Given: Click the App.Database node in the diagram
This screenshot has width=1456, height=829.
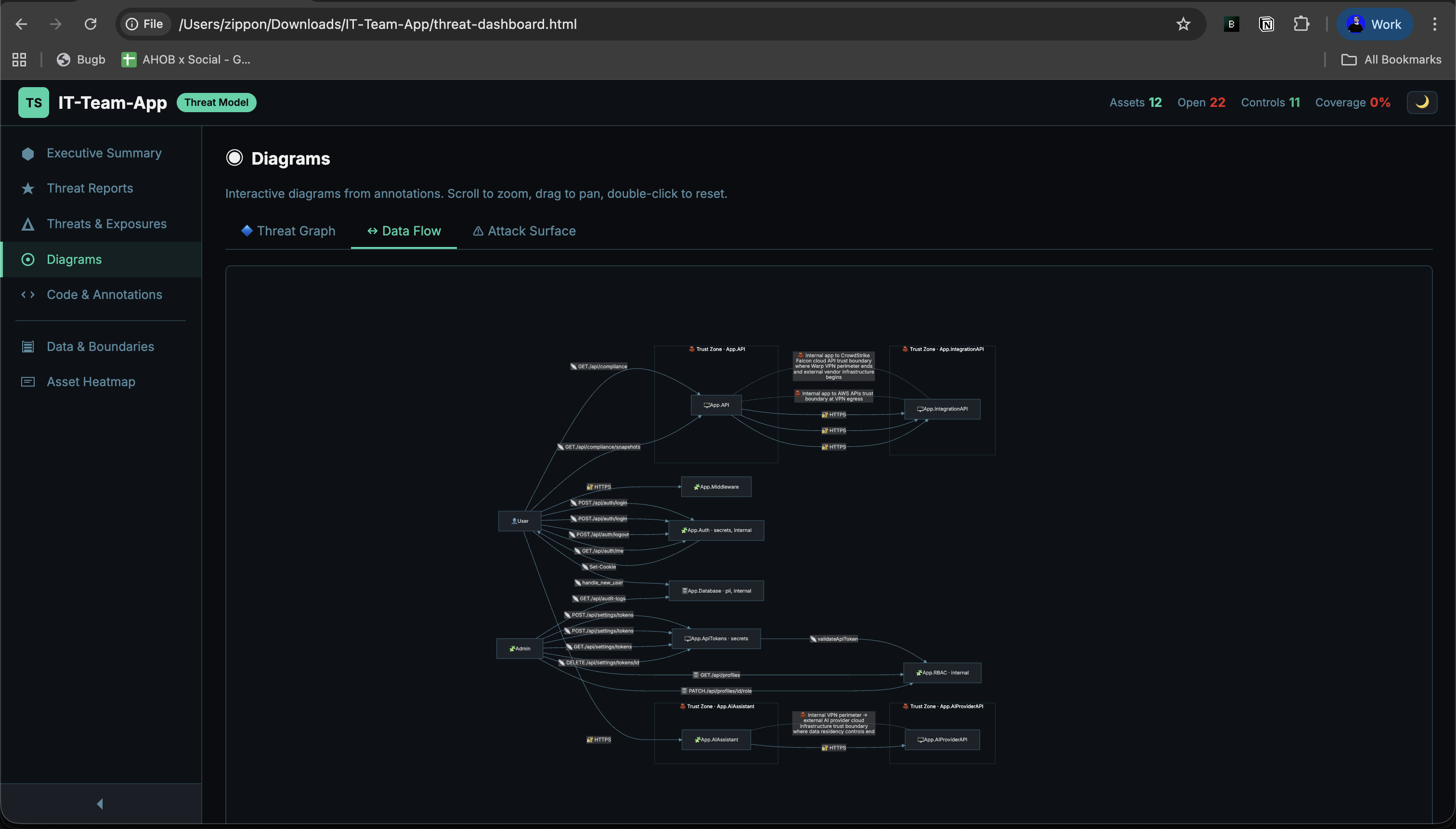Looking at the screenshot, I should (716, 590).
